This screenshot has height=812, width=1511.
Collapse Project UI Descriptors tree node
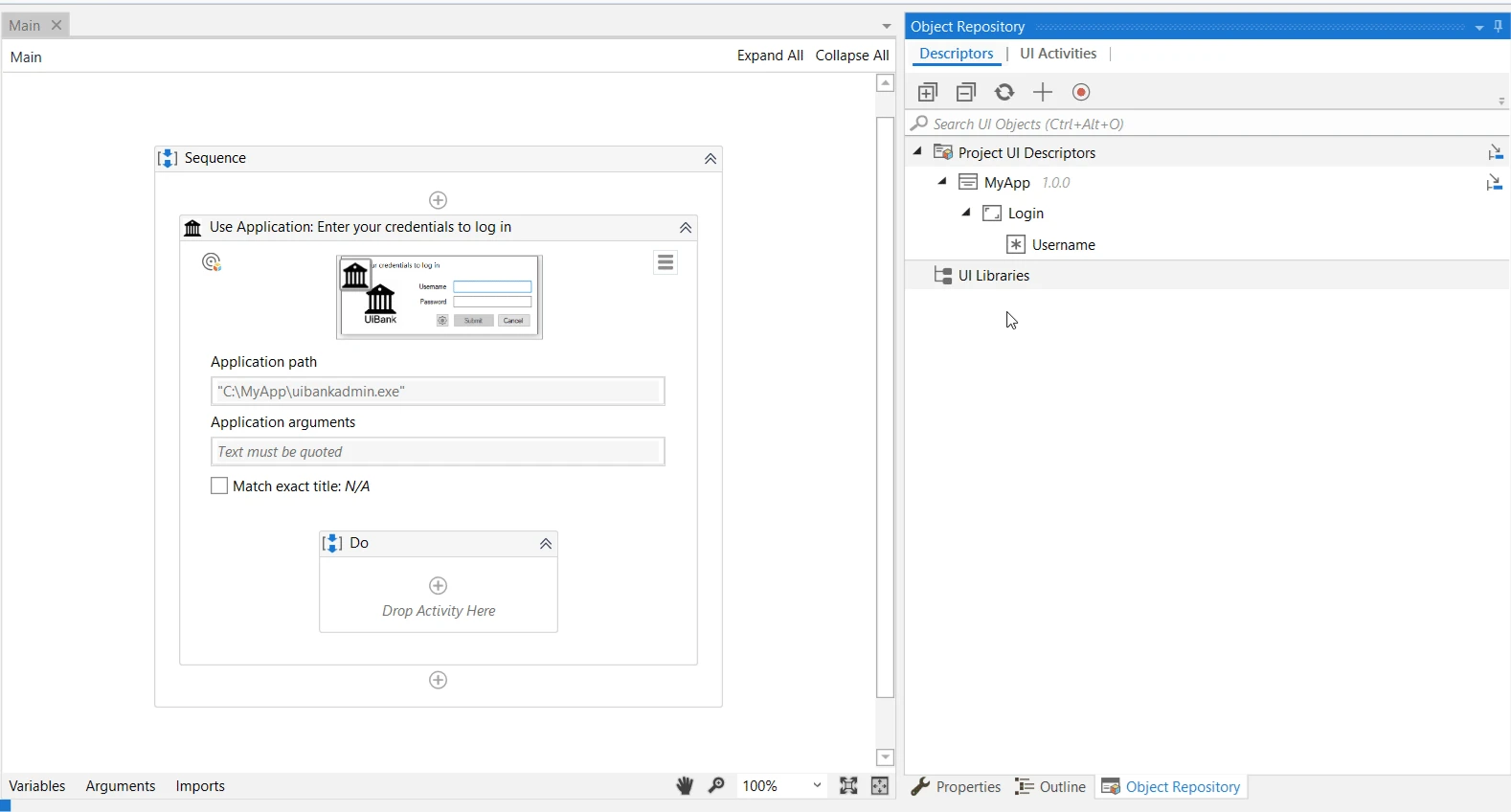point(917,151)
